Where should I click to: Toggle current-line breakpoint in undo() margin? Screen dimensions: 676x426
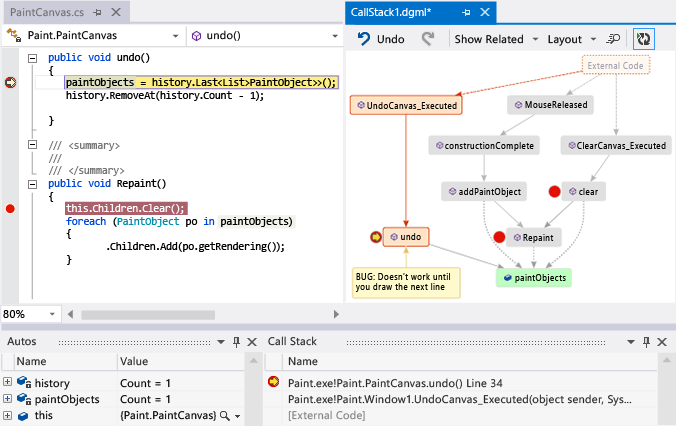pyautogui.click(x=11, y=83)
